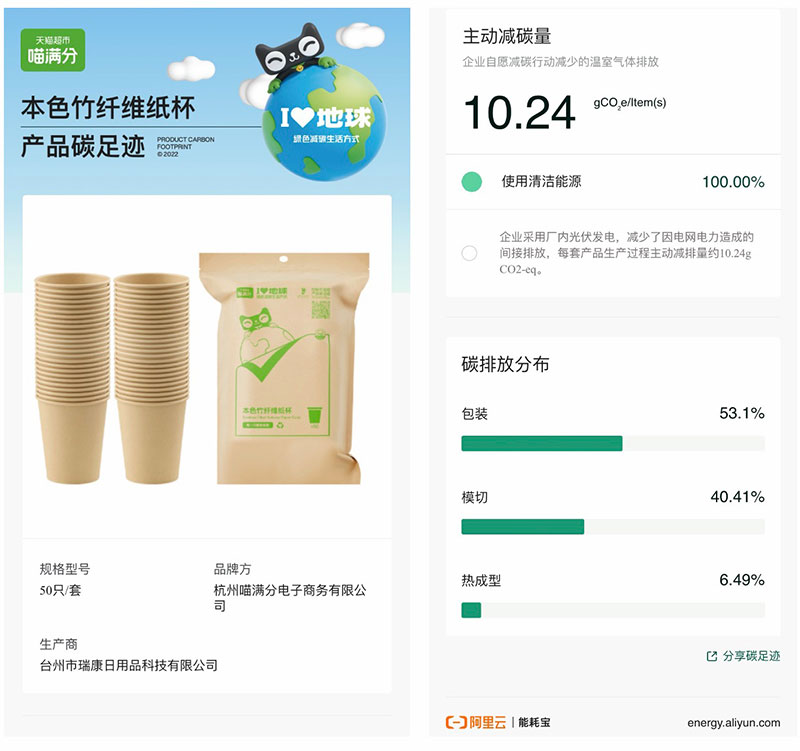800x751 pixels.
Task: Click the 使用清洁能源 100.00% row
Action: pos(613,182)
